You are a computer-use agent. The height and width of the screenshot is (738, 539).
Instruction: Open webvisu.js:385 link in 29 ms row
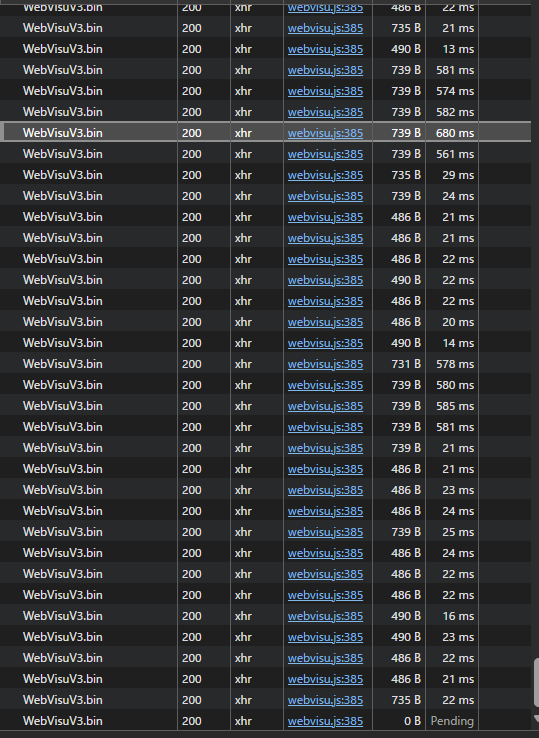(325, 175)
